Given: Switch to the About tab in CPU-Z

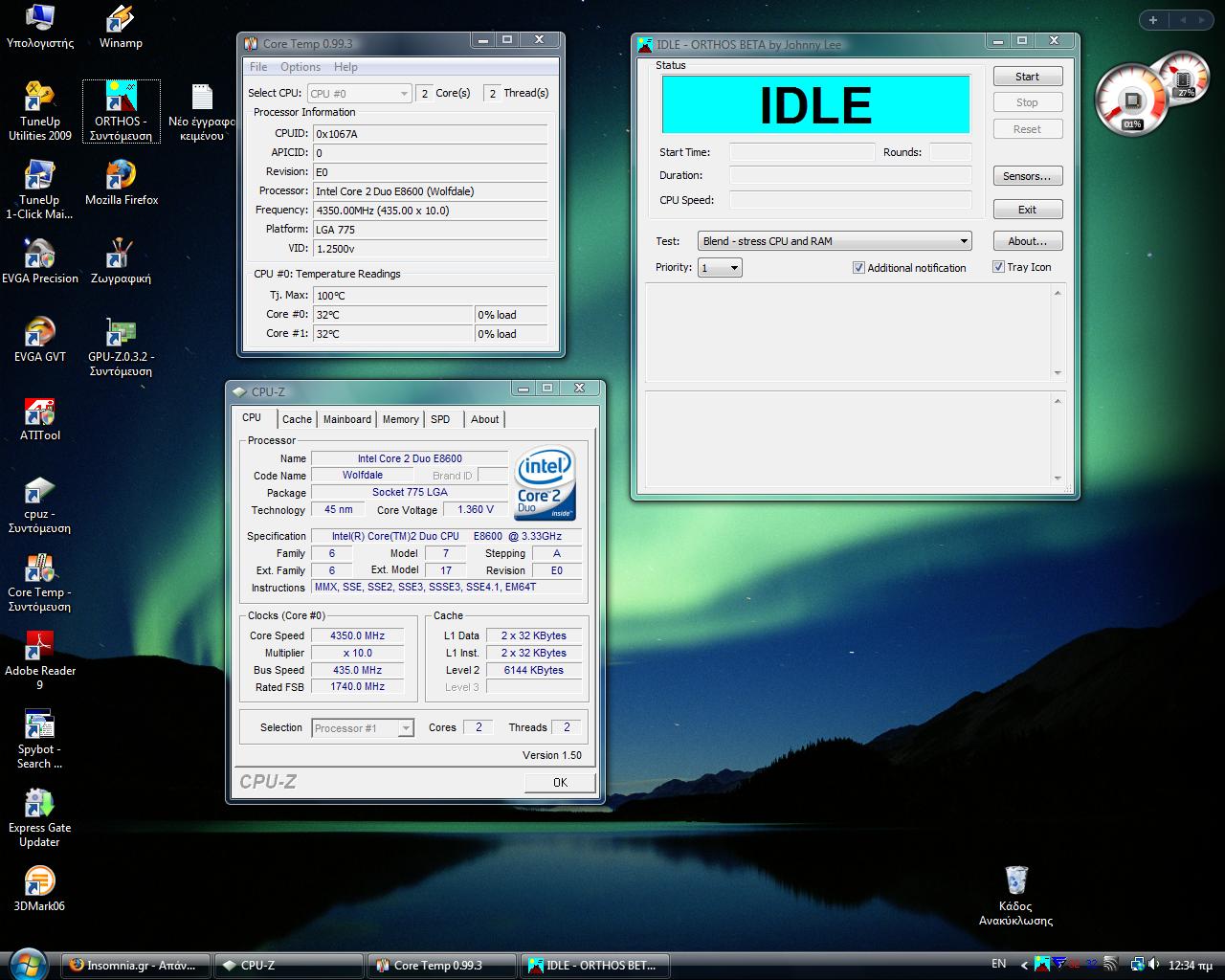Looking at the screenshot, I should click(484, 419).
